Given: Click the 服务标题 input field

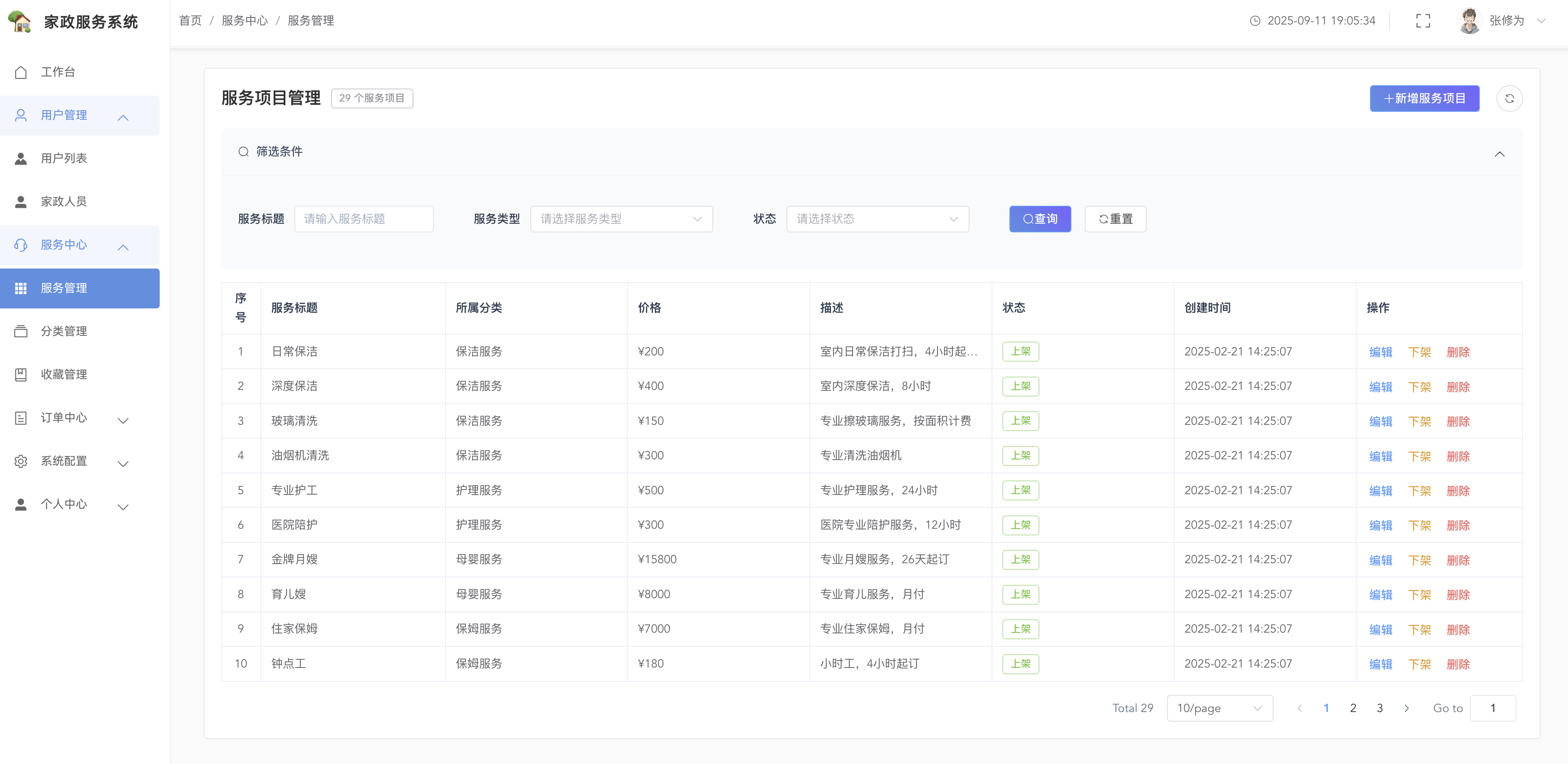Looking at the screenshot, I should click(364, 219).
